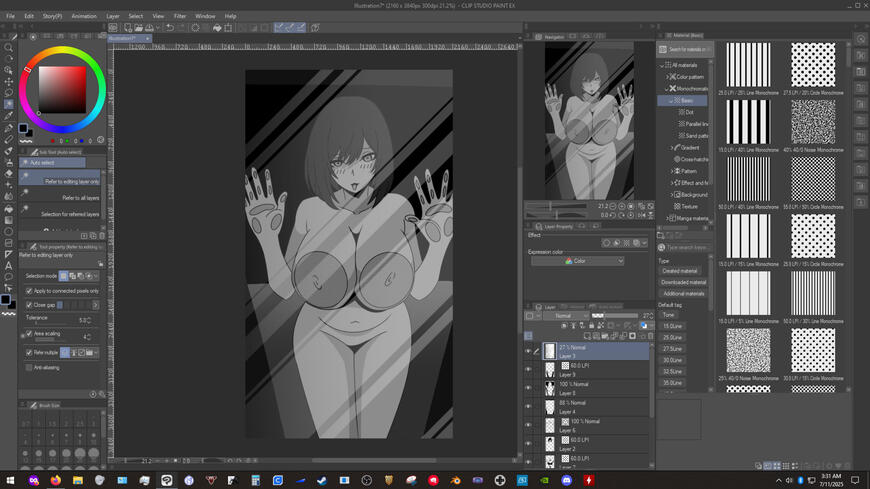Click the Tone default tag button
Image resolution: width=870 pixels, height=489 pixels.
tap(668, 315)
